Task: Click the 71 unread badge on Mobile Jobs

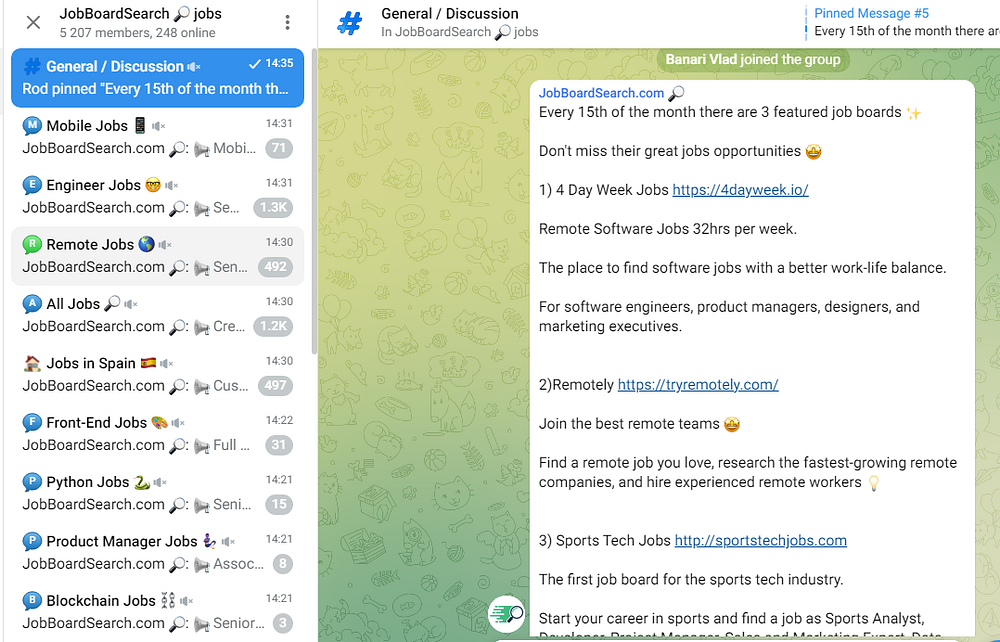Action: [279, 149]
